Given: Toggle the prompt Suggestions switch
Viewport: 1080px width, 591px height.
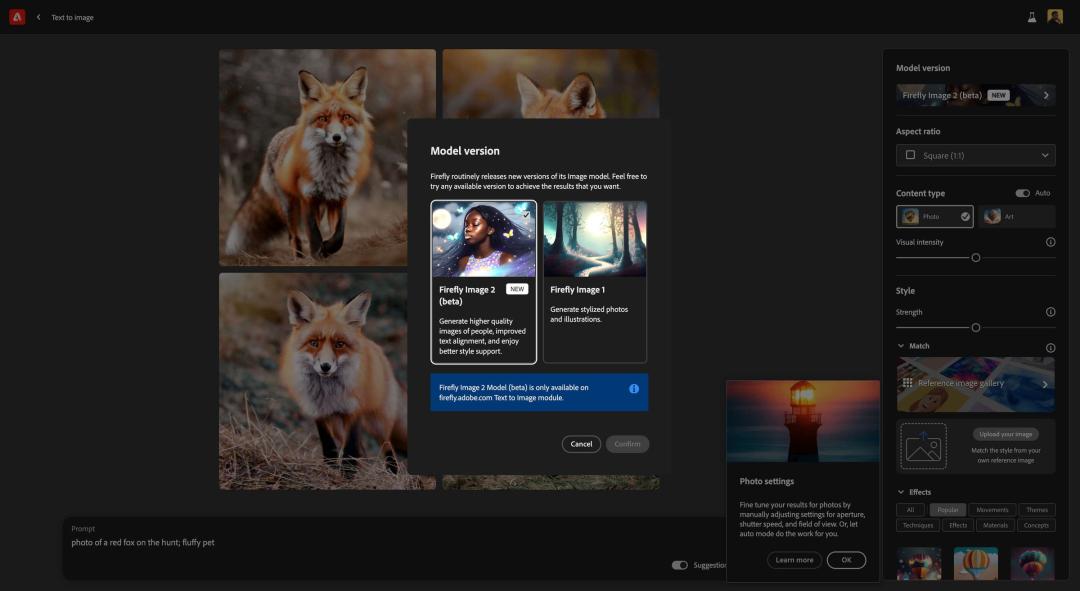Looking at the screenshot, I should tap(680, 565).
